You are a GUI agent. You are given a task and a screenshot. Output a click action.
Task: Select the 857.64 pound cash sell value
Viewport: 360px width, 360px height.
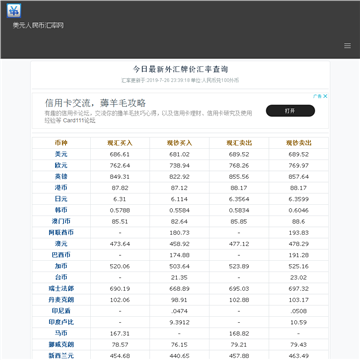click(299, 177)
